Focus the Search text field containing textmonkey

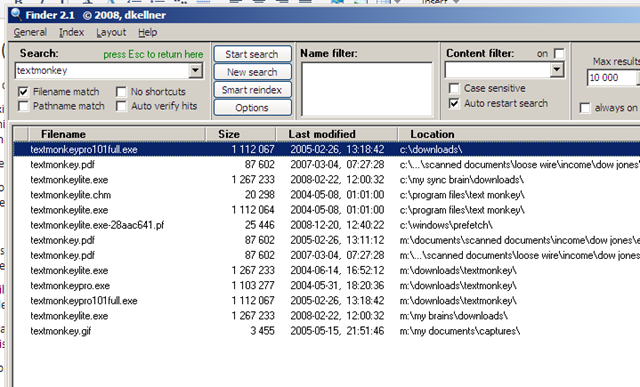(102, 71)
